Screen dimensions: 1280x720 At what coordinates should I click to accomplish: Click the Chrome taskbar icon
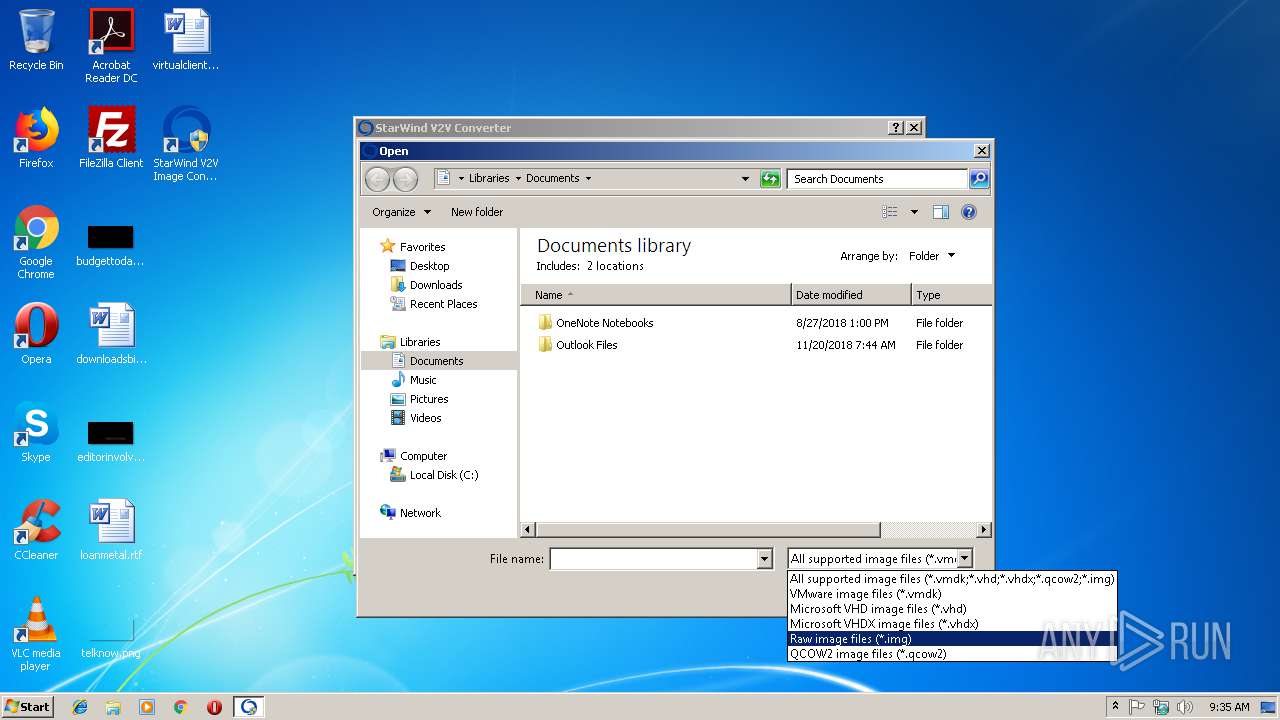pos(181,707)
